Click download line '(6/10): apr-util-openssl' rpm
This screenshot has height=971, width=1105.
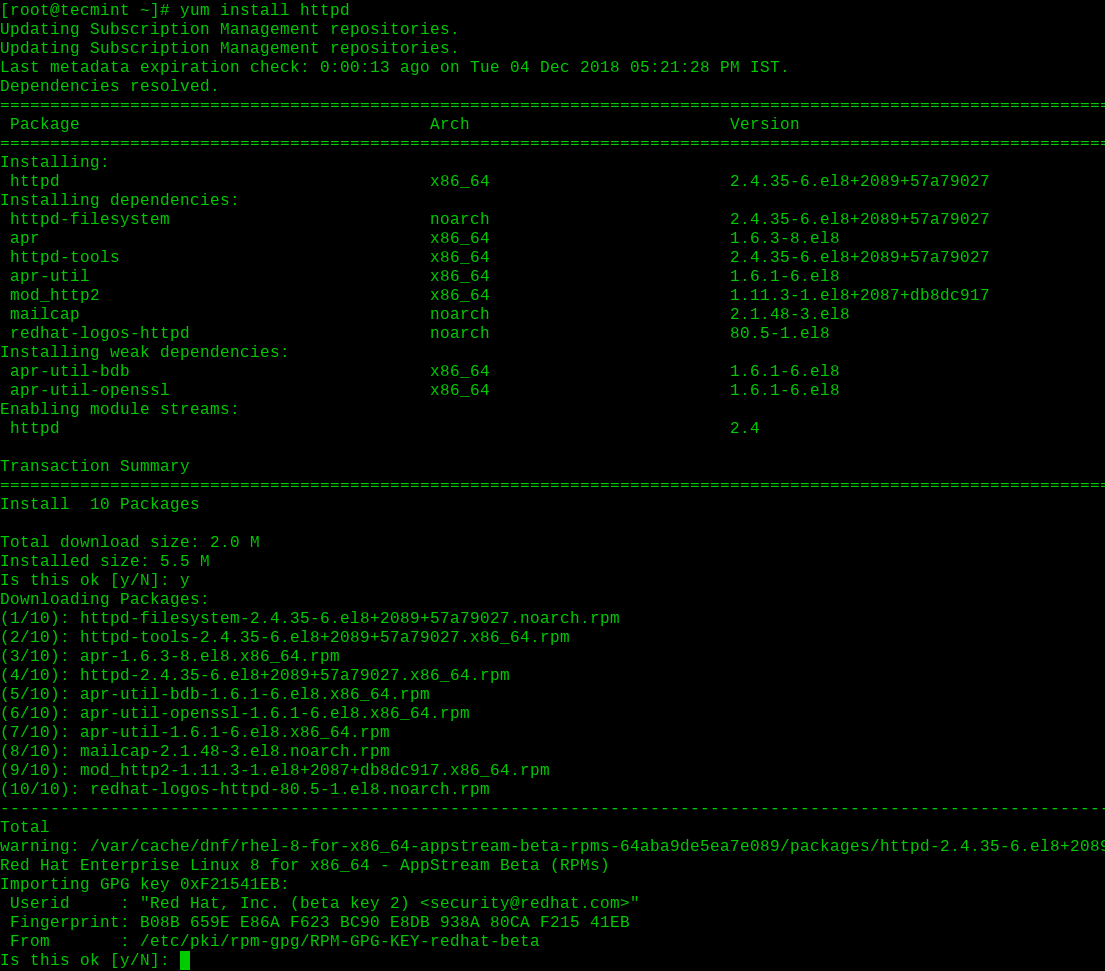[x=235, y=714]
